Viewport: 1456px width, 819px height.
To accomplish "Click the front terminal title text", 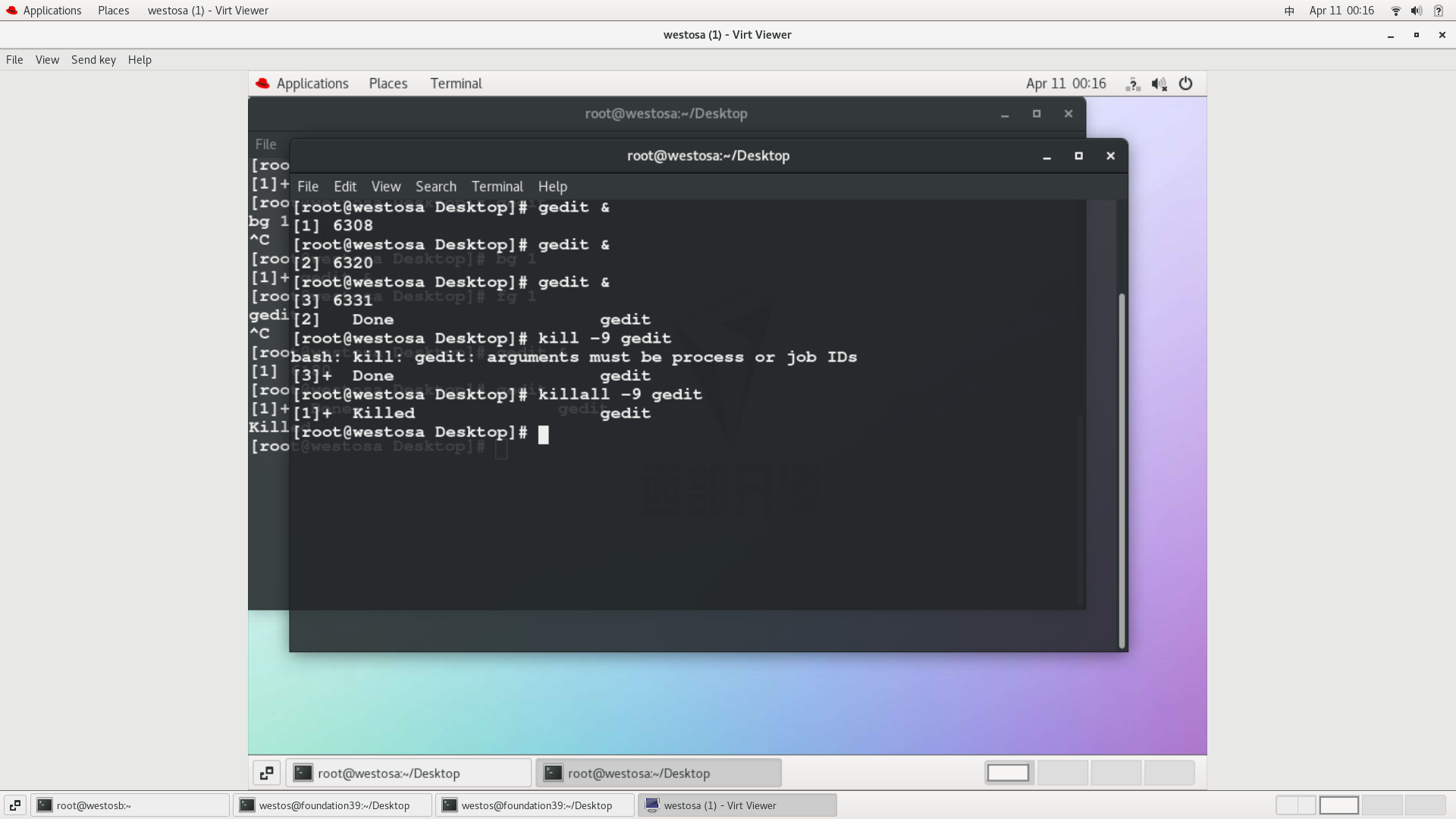I will coord(708,156).
